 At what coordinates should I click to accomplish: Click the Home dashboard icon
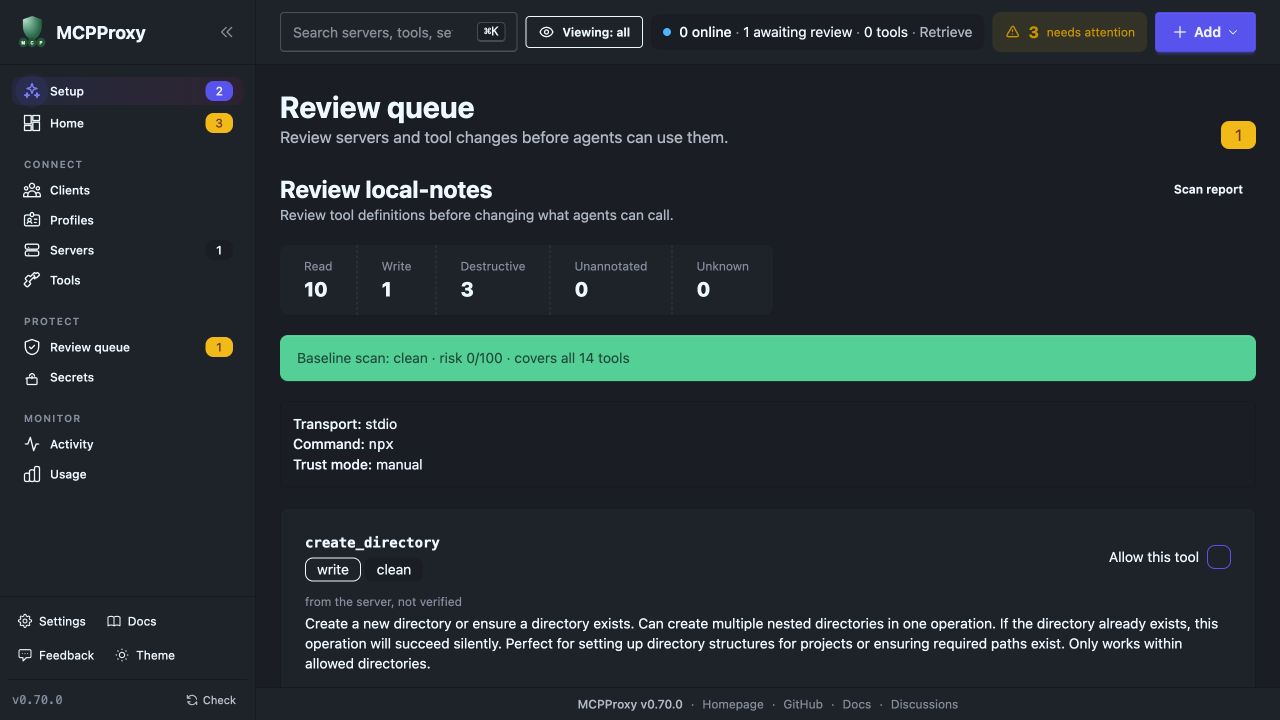click(32, 123)
